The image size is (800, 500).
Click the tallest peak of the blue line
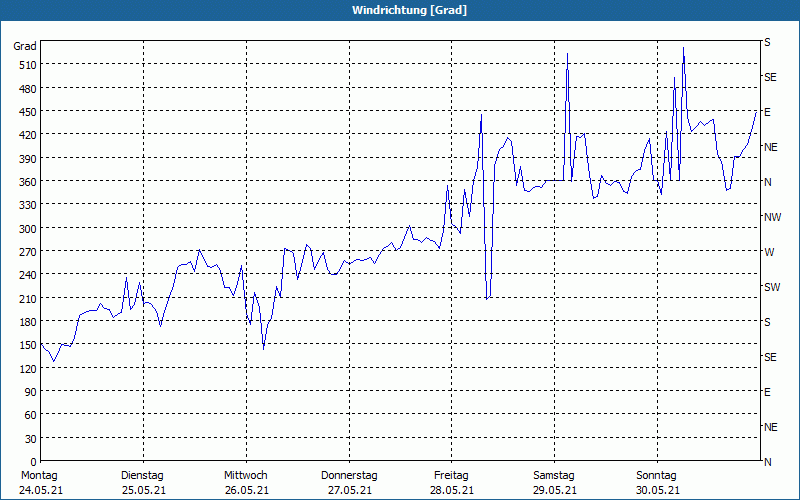(683, 48)
